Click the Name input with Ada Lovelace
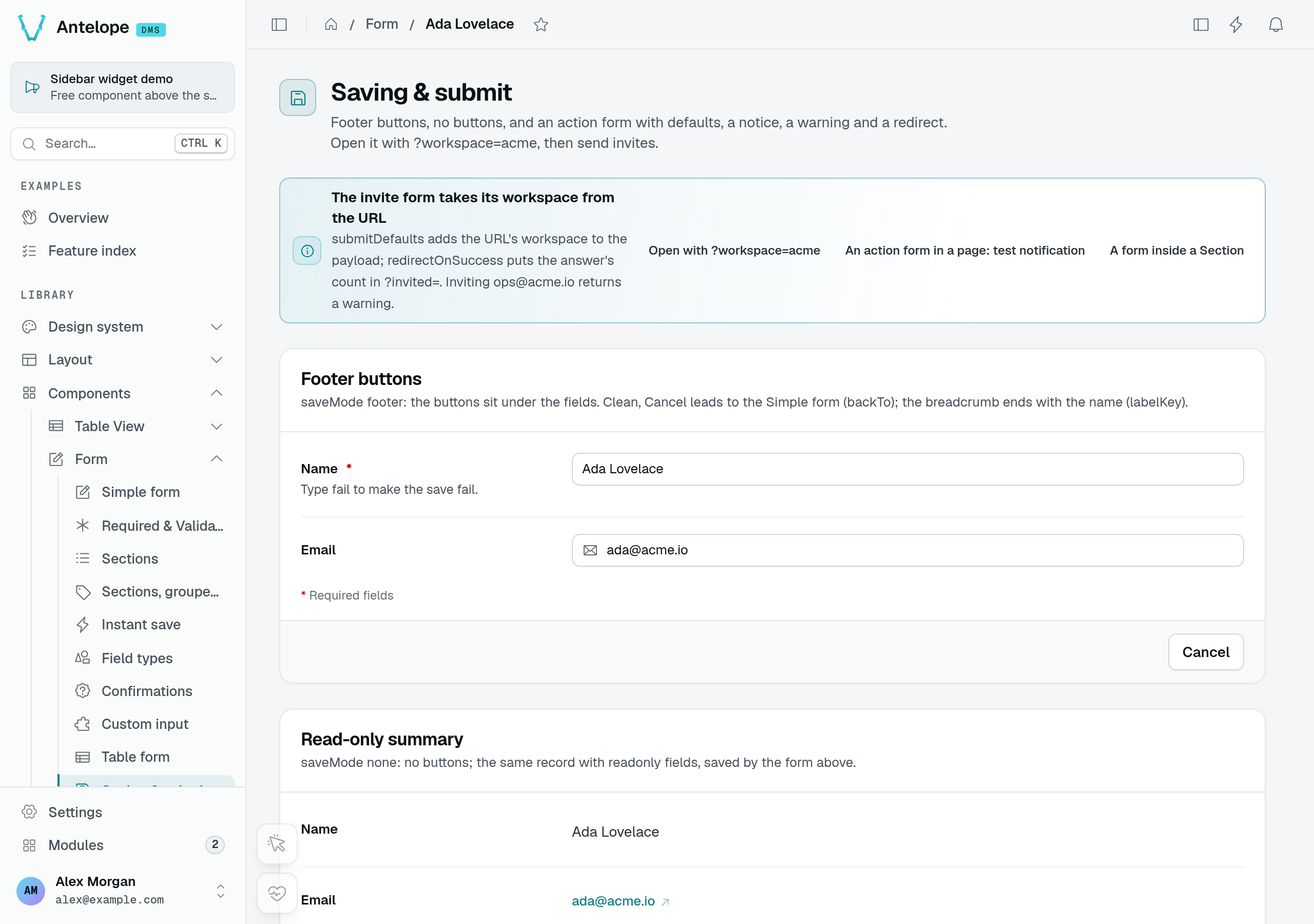Screen dimensions: 1314x924 [907, 469]
